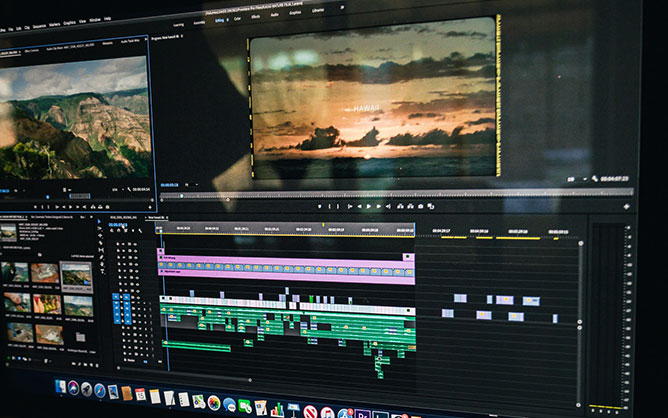Step back one frame in Program monitor
Screen dimensions: 668x418
360,206
